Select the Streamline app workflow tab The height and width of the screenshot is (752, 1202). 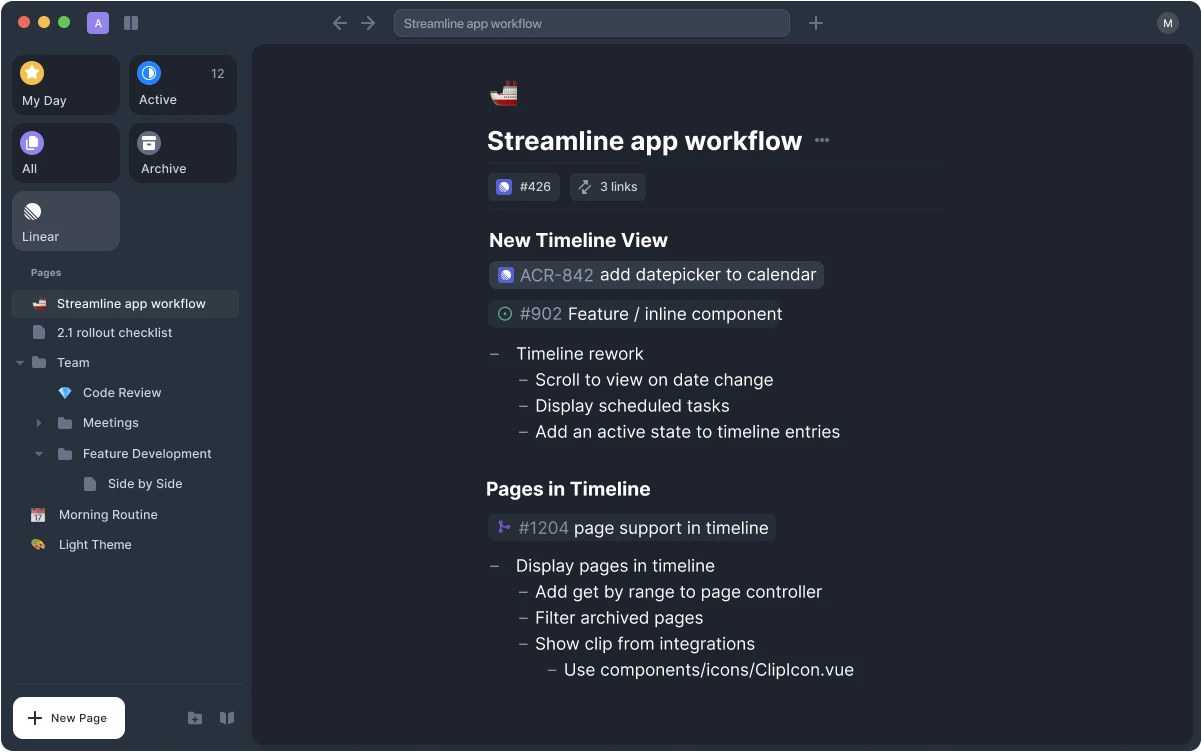point(591,22)
